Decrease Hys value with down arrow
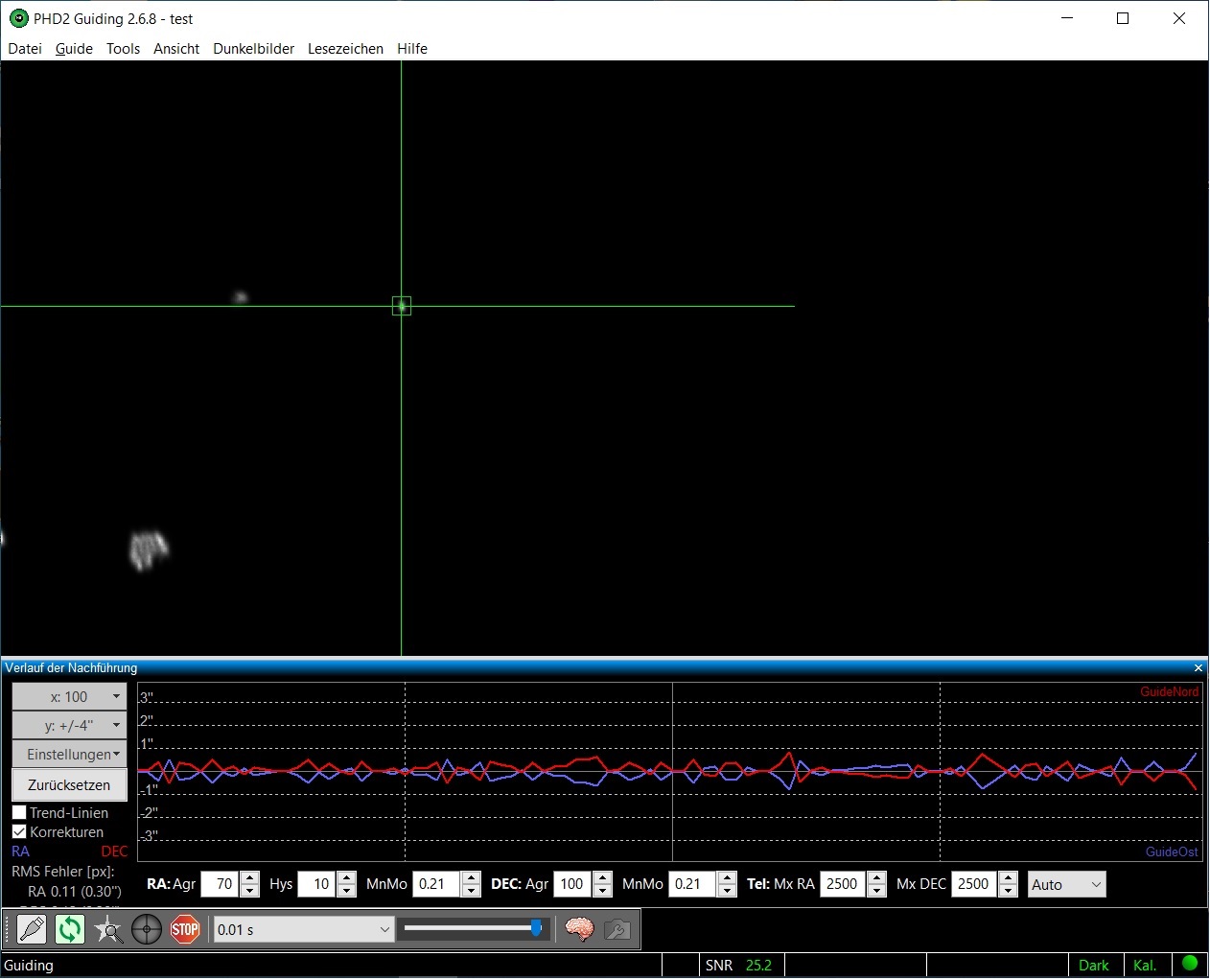This screenshot has height=980, width=1210. [347, 891]
